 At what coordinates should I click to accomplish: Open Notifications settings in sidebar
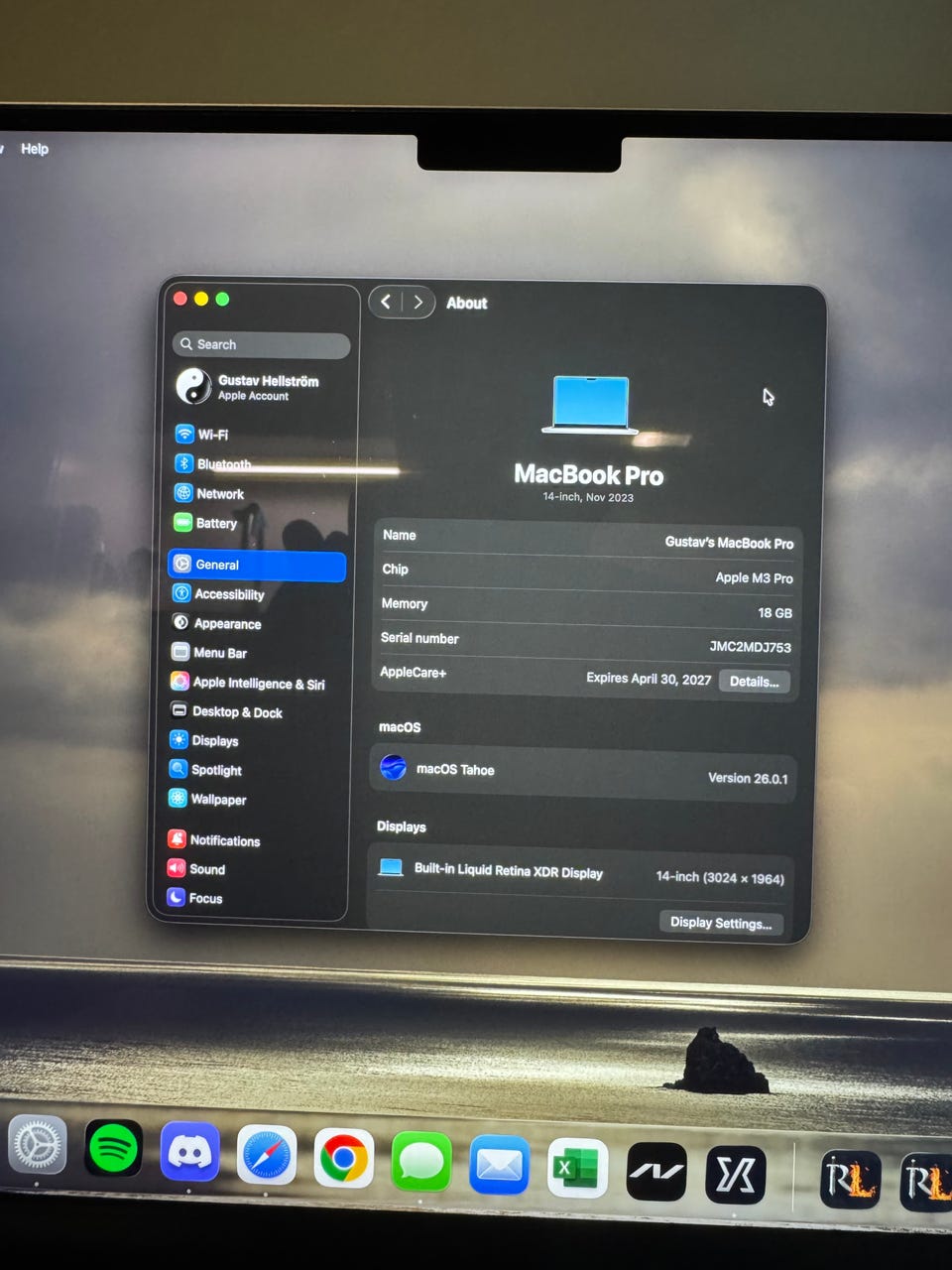(x=213, y=839)
